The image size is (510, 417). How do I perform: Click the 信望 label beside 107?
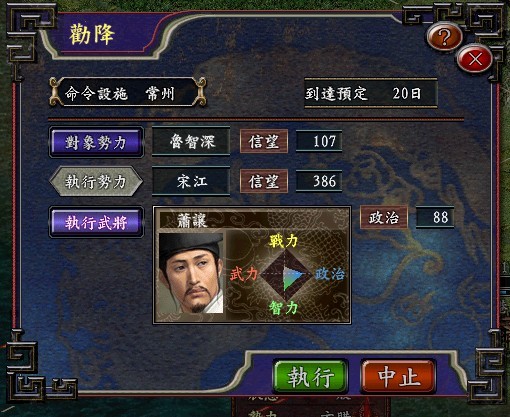coord(264,141)
